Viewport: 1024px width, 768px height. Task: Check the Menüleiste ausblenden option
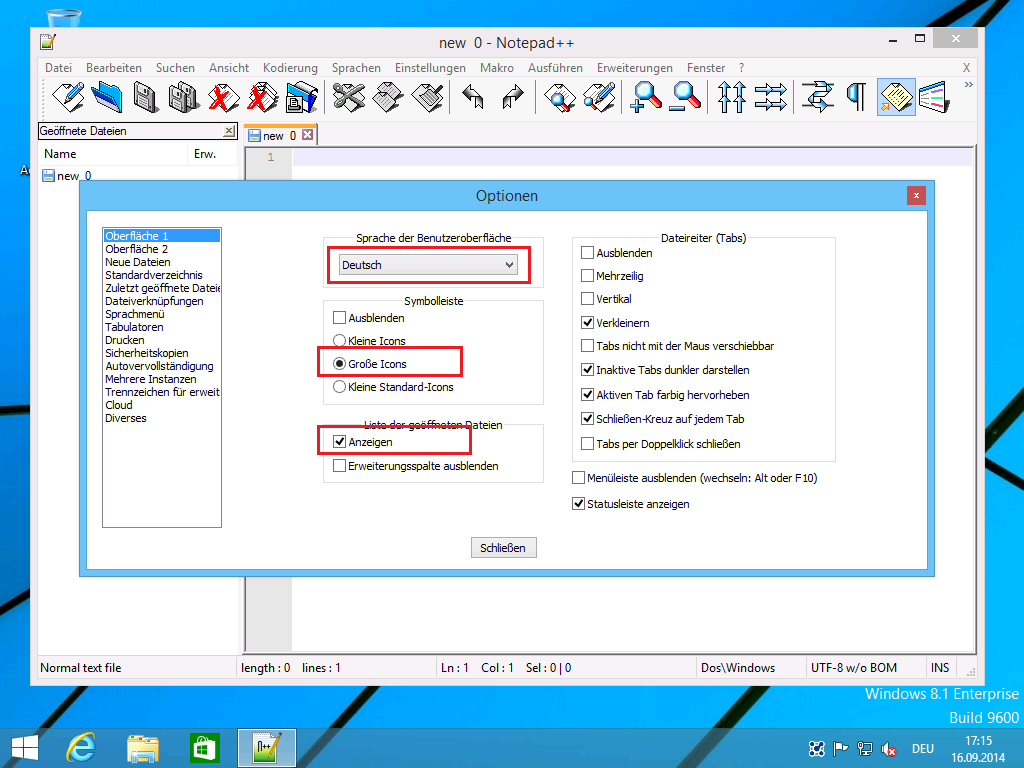(x=579, y=478)
